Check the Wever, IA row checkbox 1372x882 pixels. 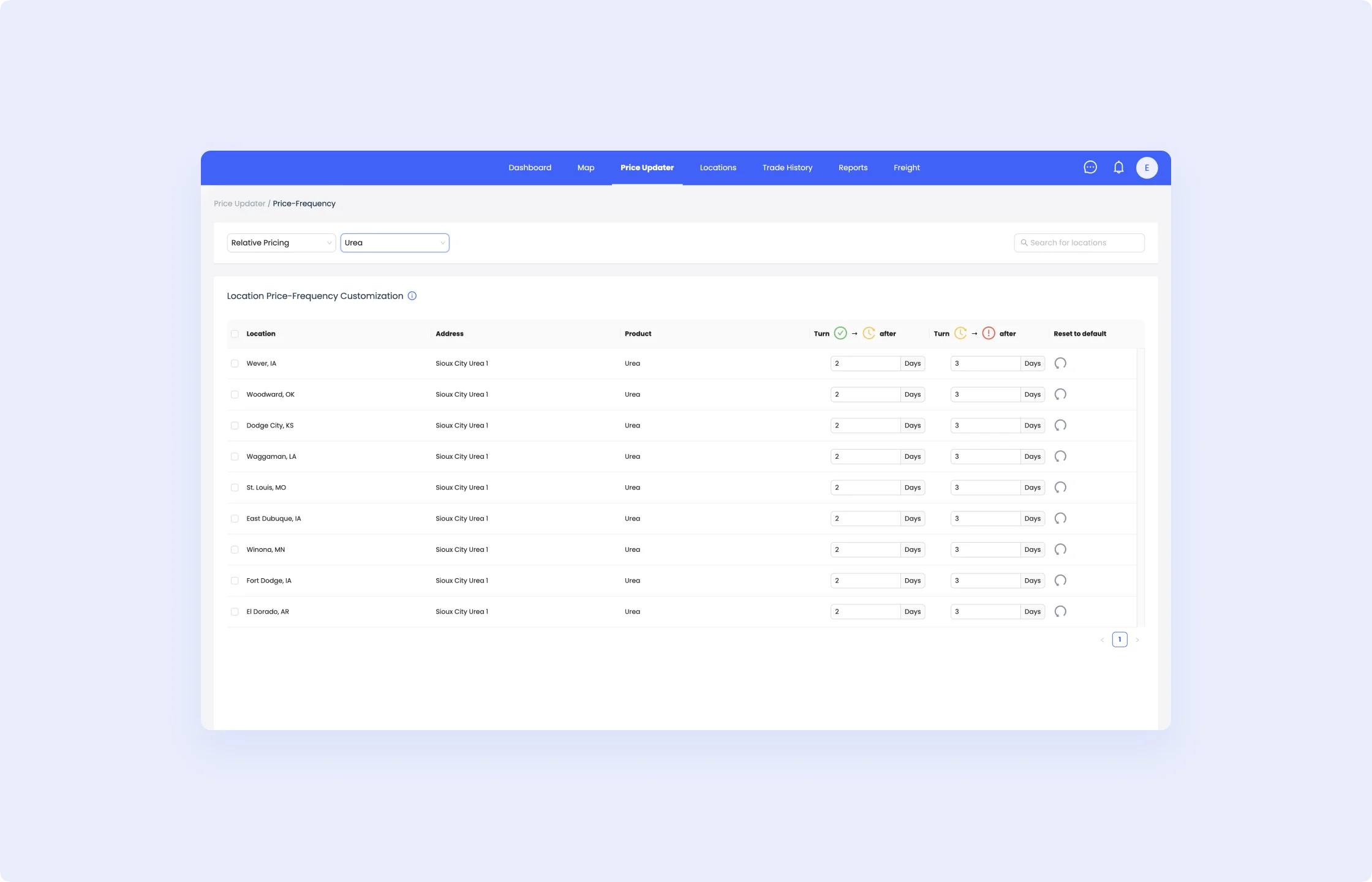pos(235,363)
